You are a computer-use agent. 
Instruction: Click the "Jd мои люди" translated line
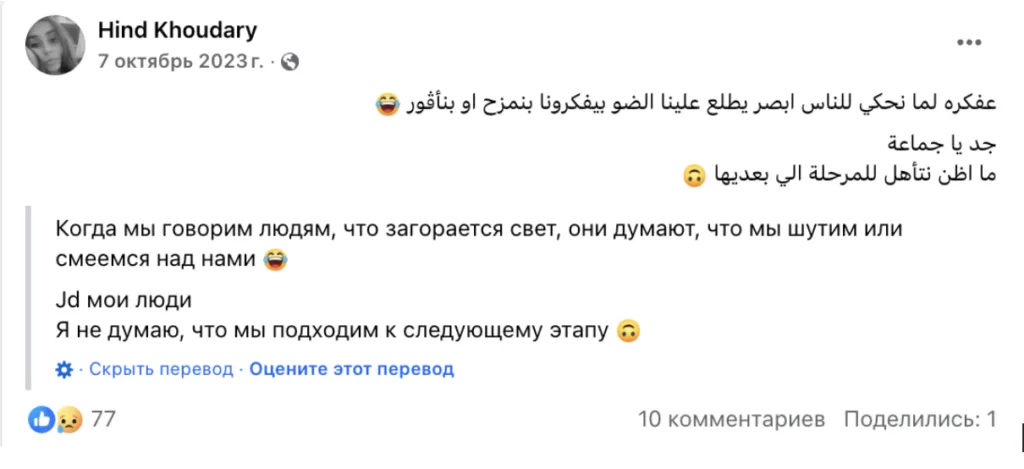click(124, 300)
